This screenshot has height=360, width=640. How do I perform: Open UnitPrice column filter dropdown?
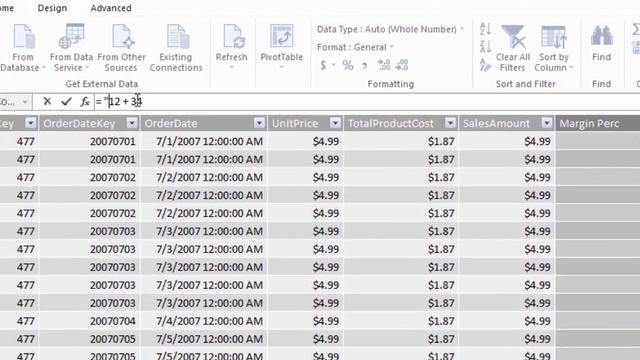point(335,123)
